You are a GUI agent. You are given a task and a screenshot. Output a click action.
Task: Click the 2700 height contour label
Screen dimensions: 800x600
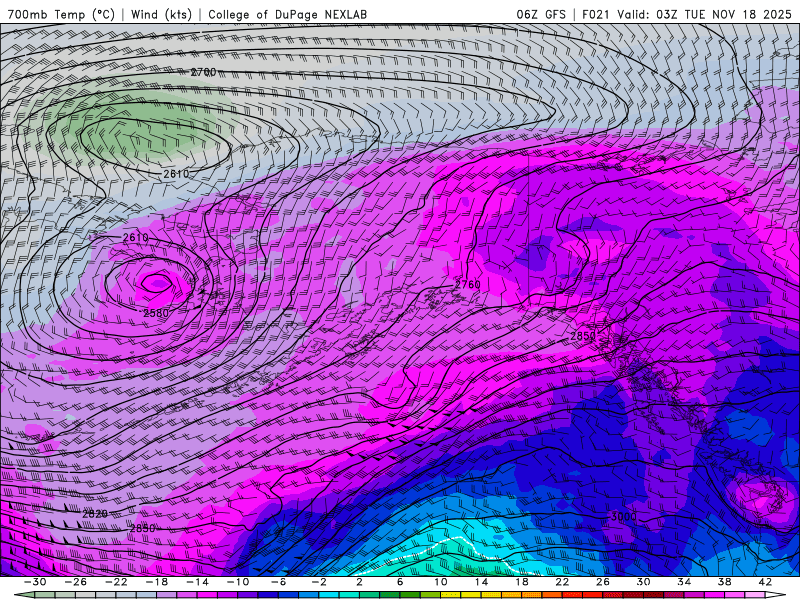coord(204,72)
